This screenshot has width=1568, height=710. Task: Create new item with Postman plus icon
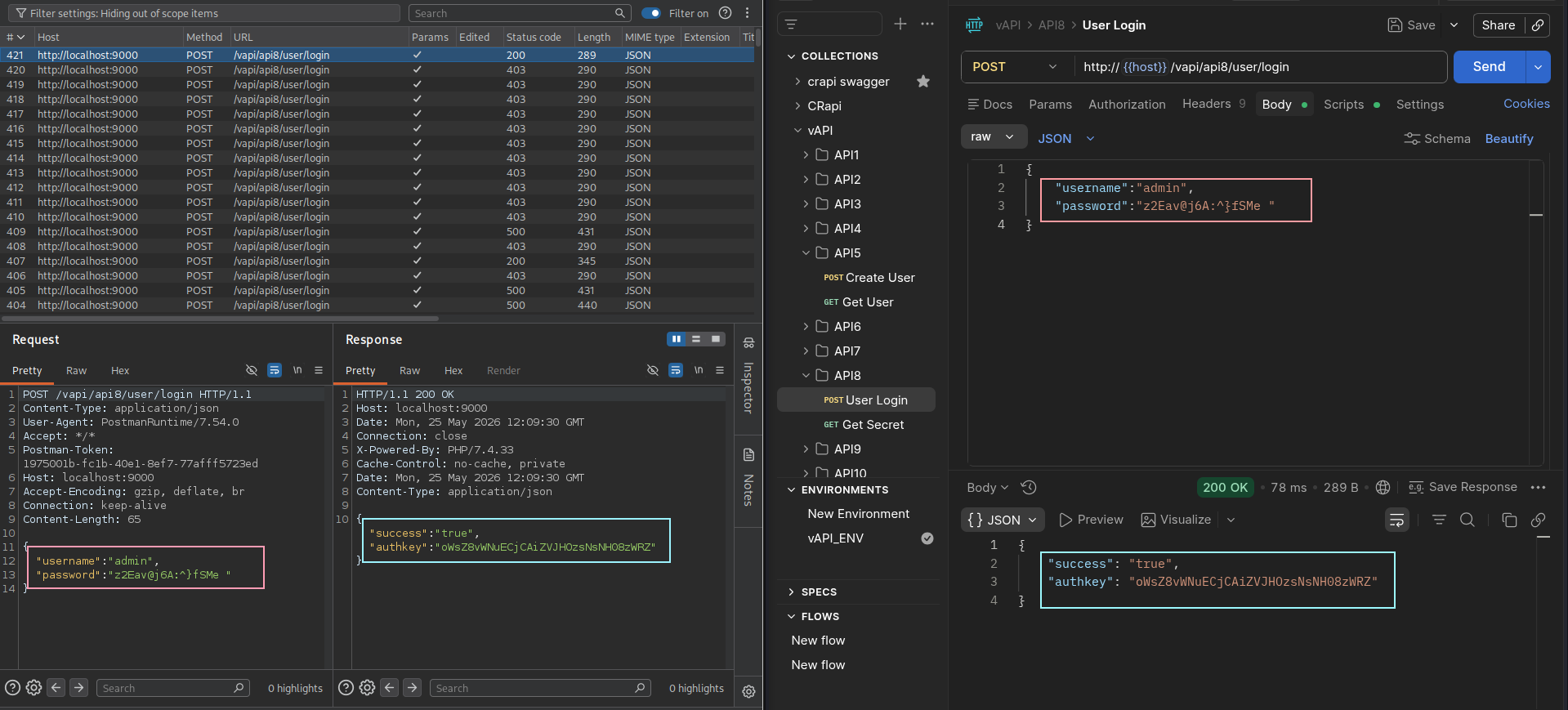pyautogui.click(x=900, y=24)
